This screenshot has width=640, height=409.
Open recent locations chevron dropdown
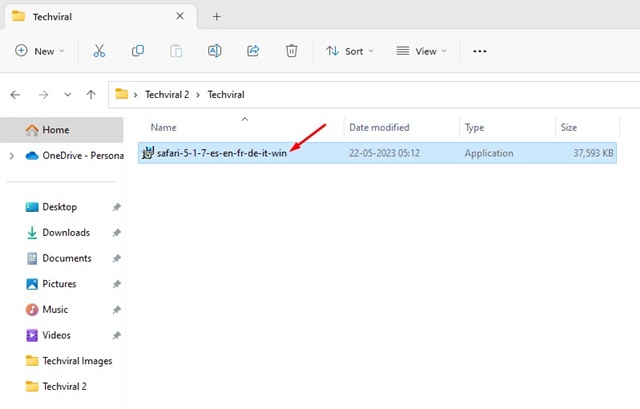point(66,95)
